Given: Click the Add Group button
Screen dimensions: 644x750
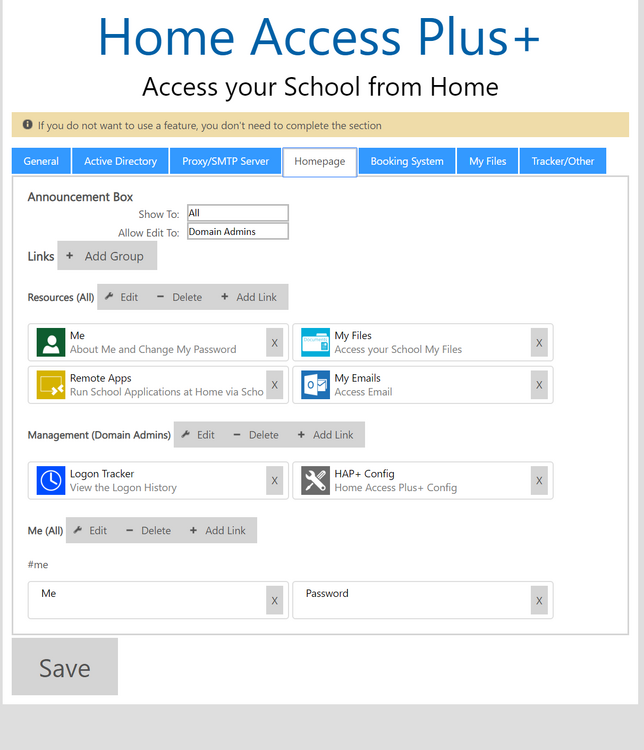Looking at the screenshot, I should tap(107, 255).
